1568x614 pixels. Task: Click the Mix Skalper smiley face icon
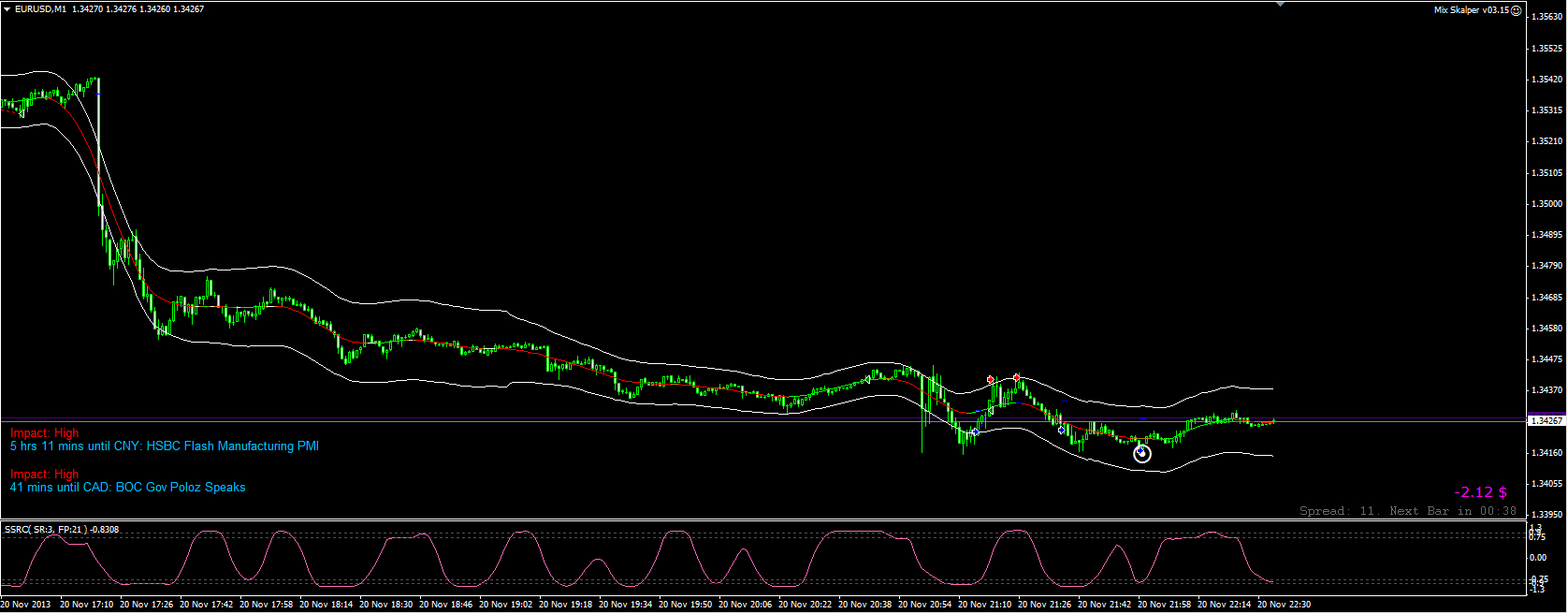click(x=1516, y=10)
